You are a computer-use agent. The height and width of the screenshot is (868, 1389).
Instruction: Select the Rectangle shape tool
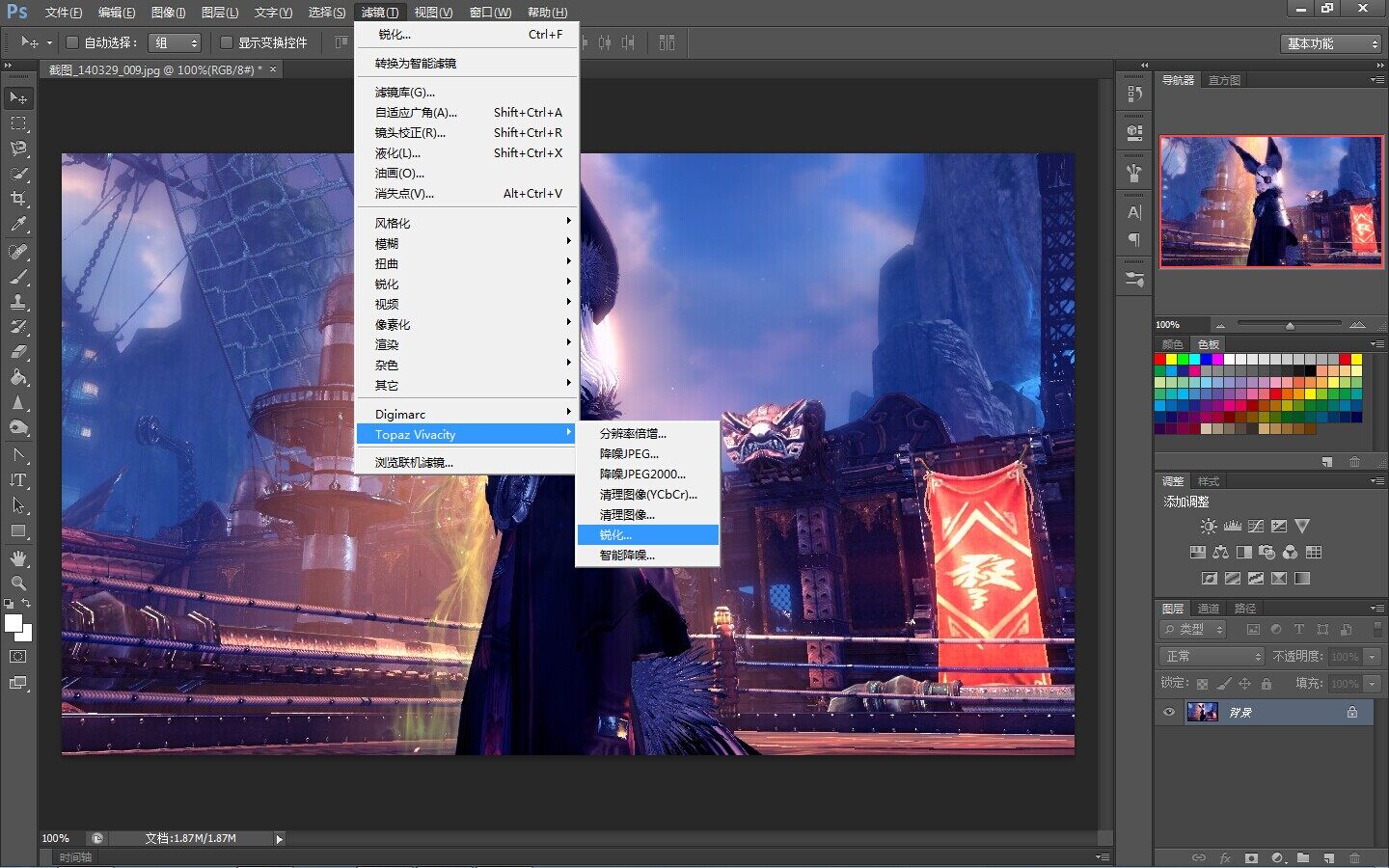coord(18,530)
